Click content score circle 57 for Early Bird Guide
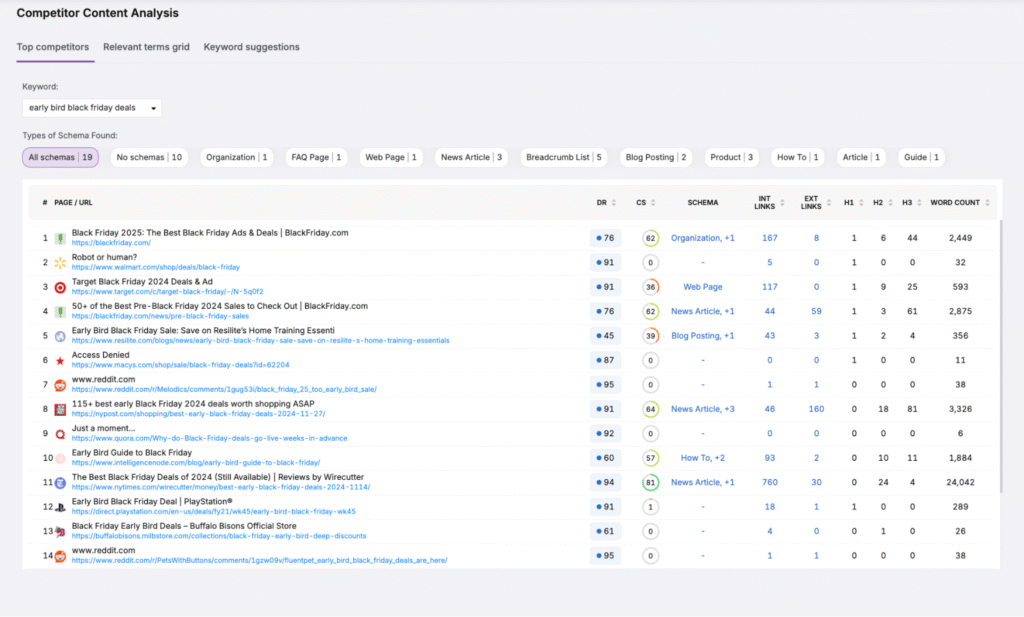The image size is (1024, 617). [650, 458]
